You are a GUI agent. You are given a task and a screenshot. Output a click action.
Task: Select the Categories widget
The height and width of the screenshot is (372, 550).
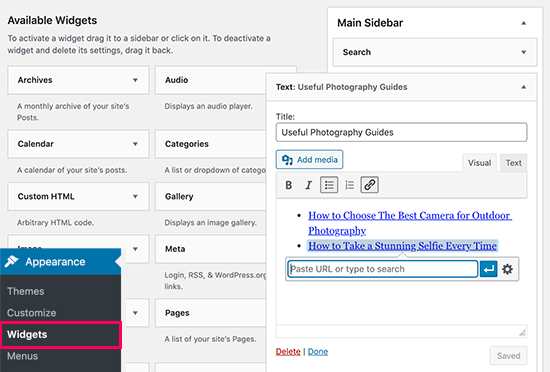coord(210,144)
